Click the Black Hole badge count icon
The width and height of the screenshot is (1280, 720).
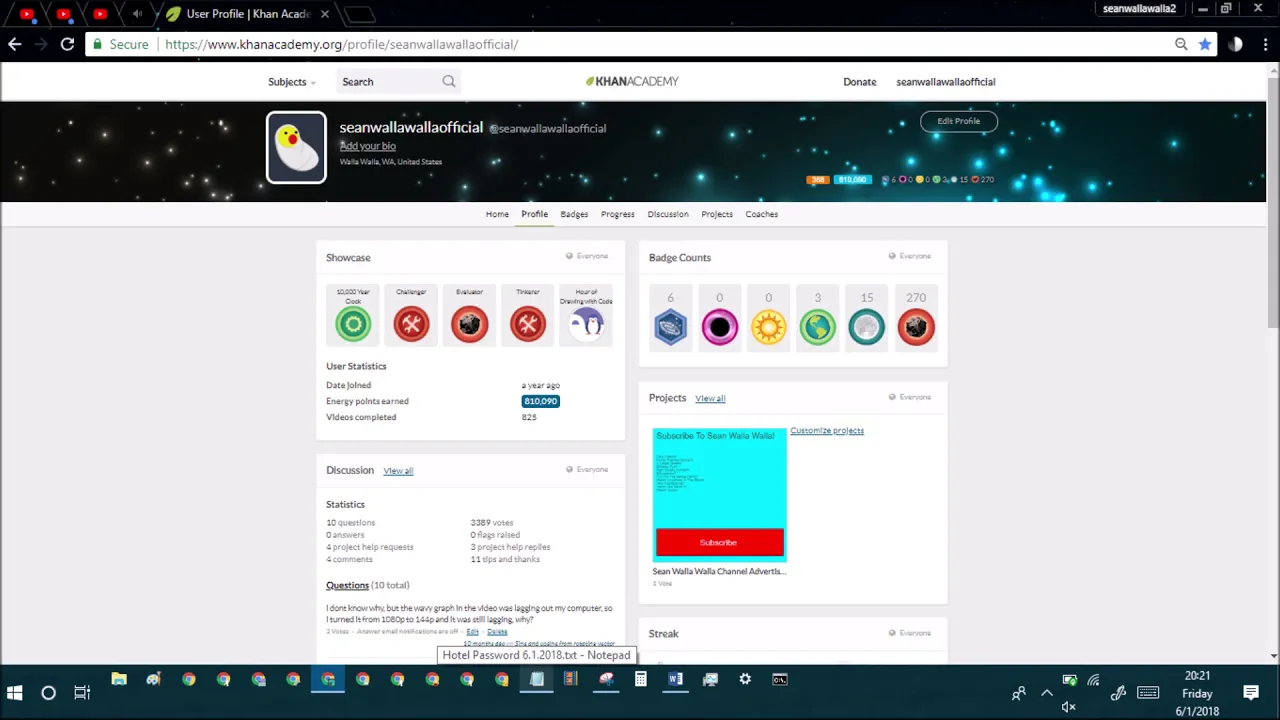tap(719, 327)
